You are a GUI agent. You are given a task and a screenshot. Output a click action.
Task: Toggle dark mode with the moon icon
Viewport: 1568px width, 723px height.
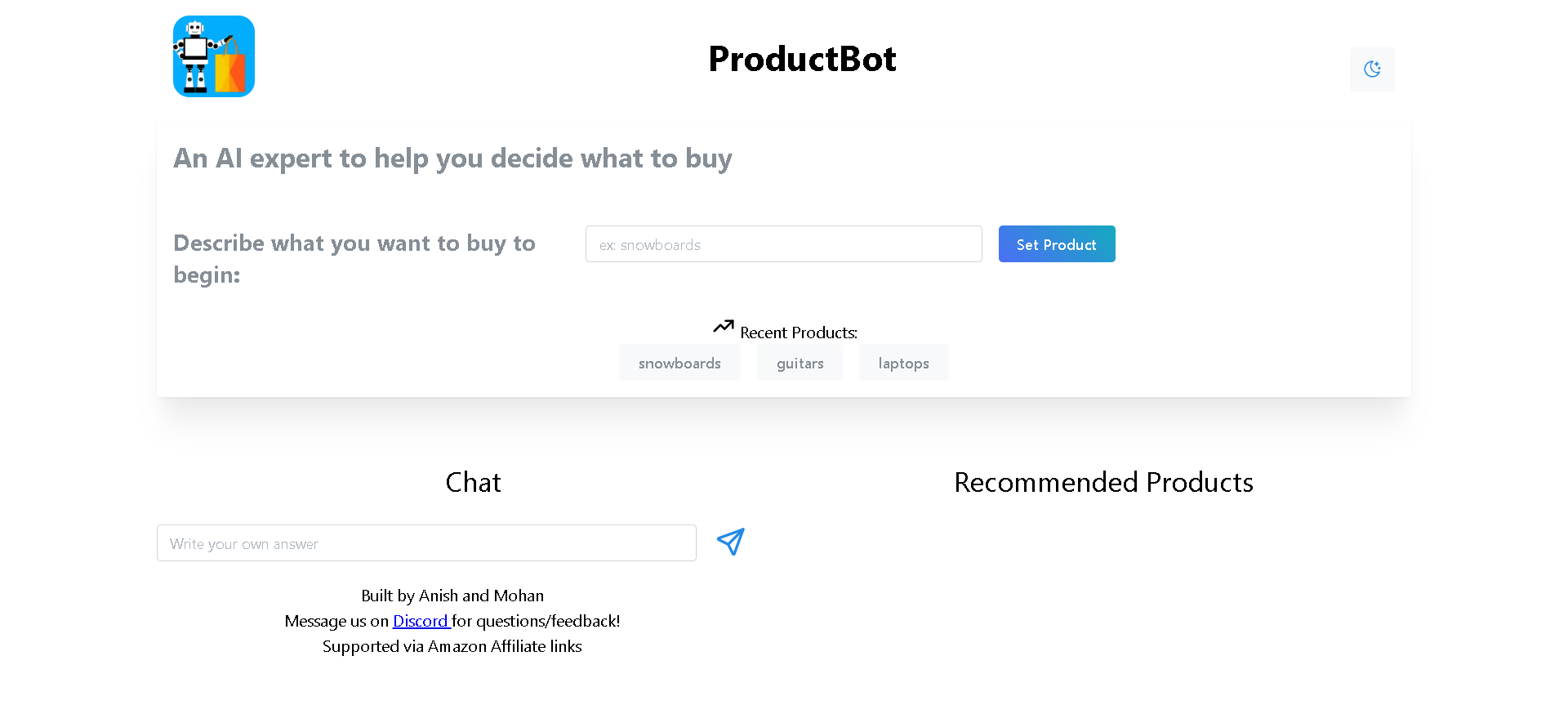pos(1372,69)
